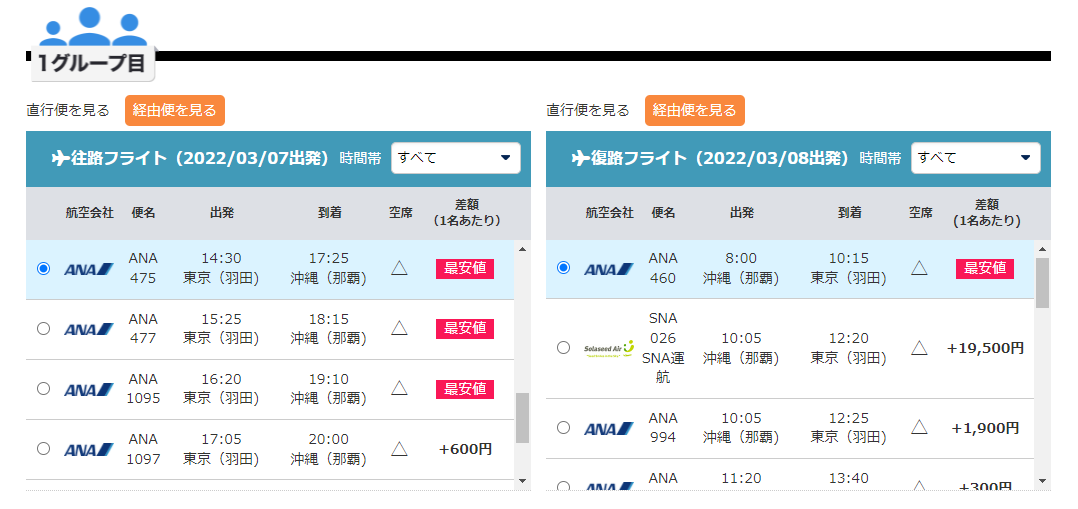Image resolution: width=1078 pixels, height=509 pixels.
Task: Click the outbound list scrollbar up arrow
Action: 522,249
